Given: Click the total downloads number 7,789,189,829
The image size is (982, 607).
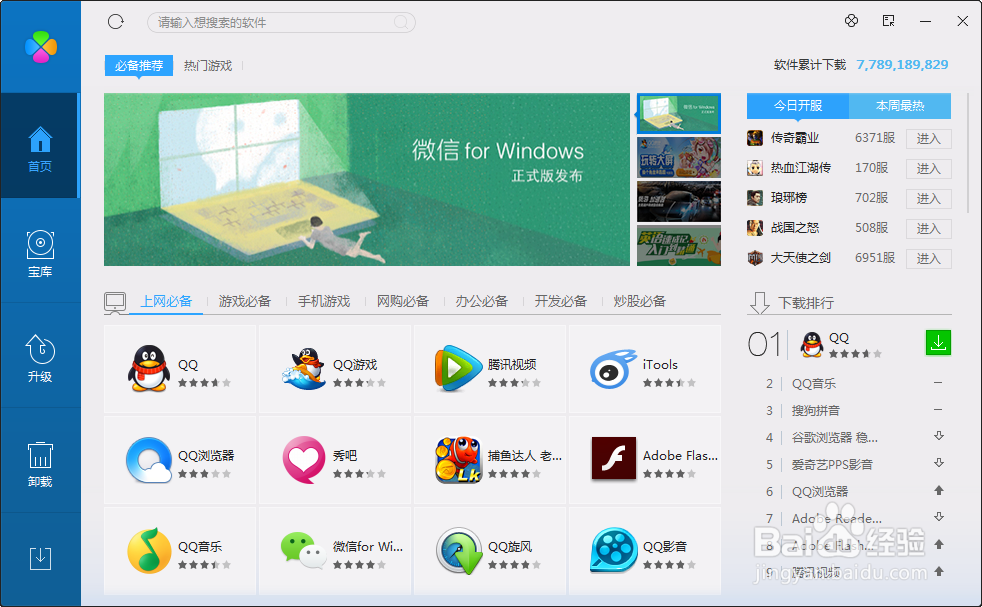Looking at the screenshot, I should point(902,65).
